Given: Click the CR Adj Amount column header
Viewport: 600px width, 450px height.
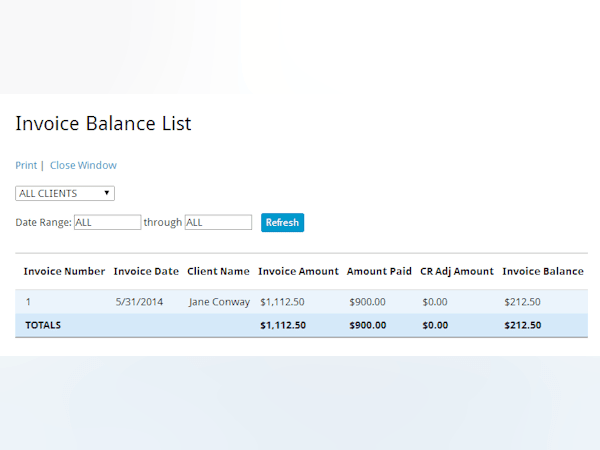Looking at the screenshot, I should 457,271.
